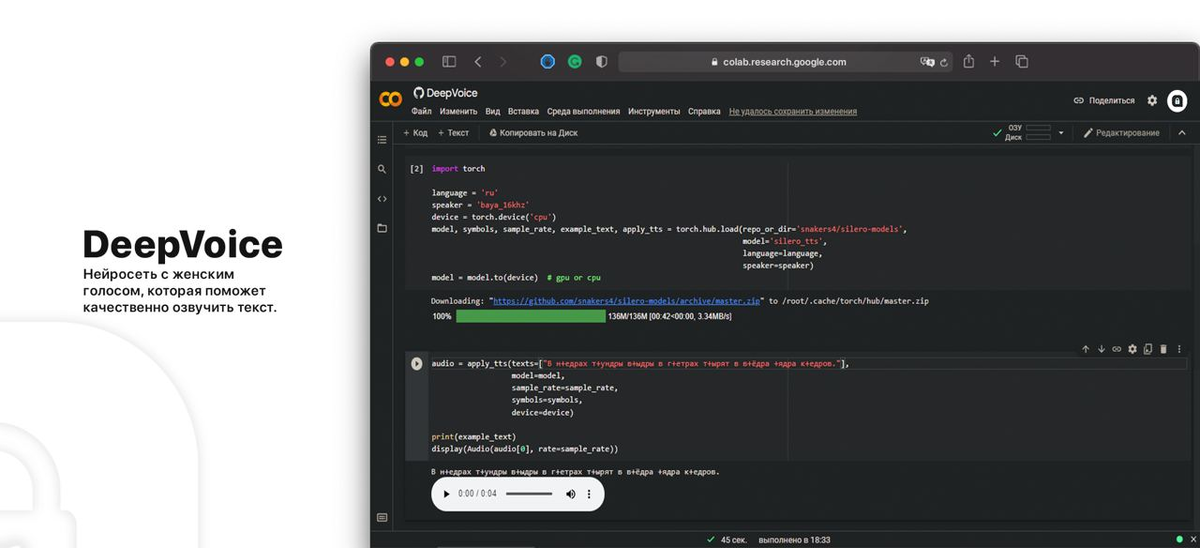
Task: Go back in Safari
Action: (x=478, y=61)
